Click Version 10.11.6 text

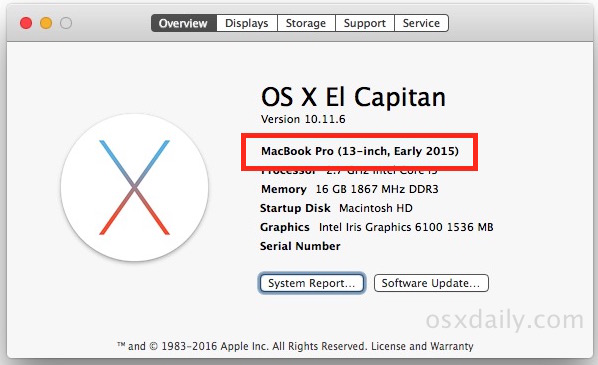coord(303,119)
